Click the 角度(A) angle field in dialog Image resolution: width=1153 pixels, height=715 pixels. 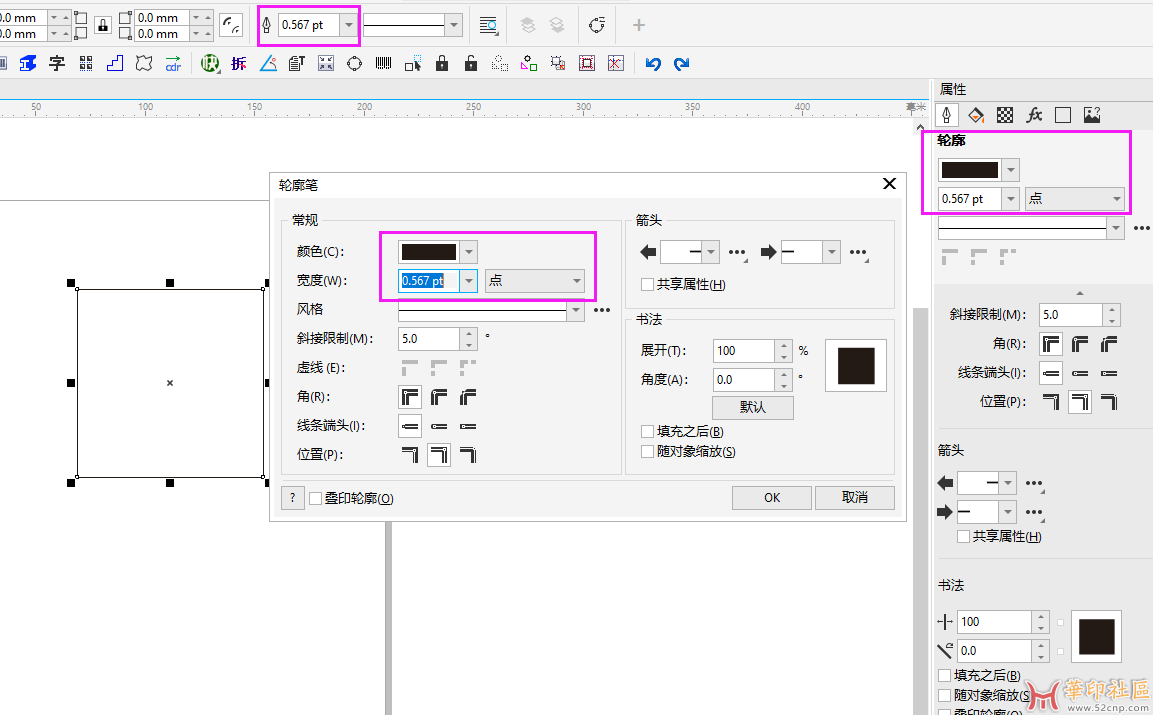pyautogui.click(x=744, y=380)
